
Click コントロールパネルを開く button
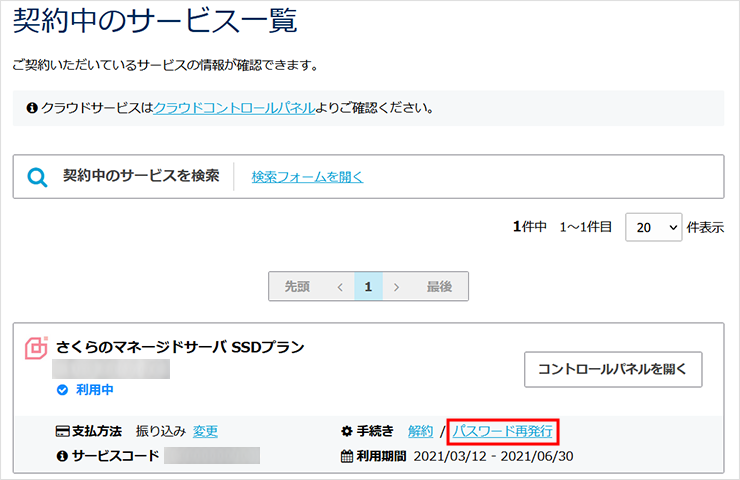coord(613,369)
